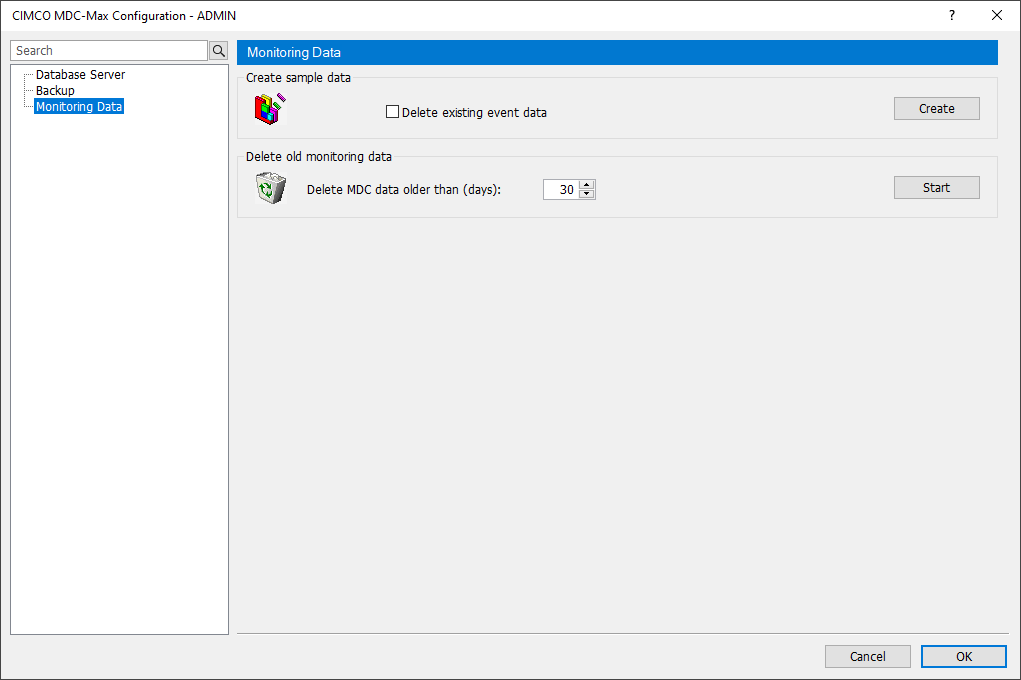
Task: Enable Delete existing event data checkbox
Action: tap(392, 112)
